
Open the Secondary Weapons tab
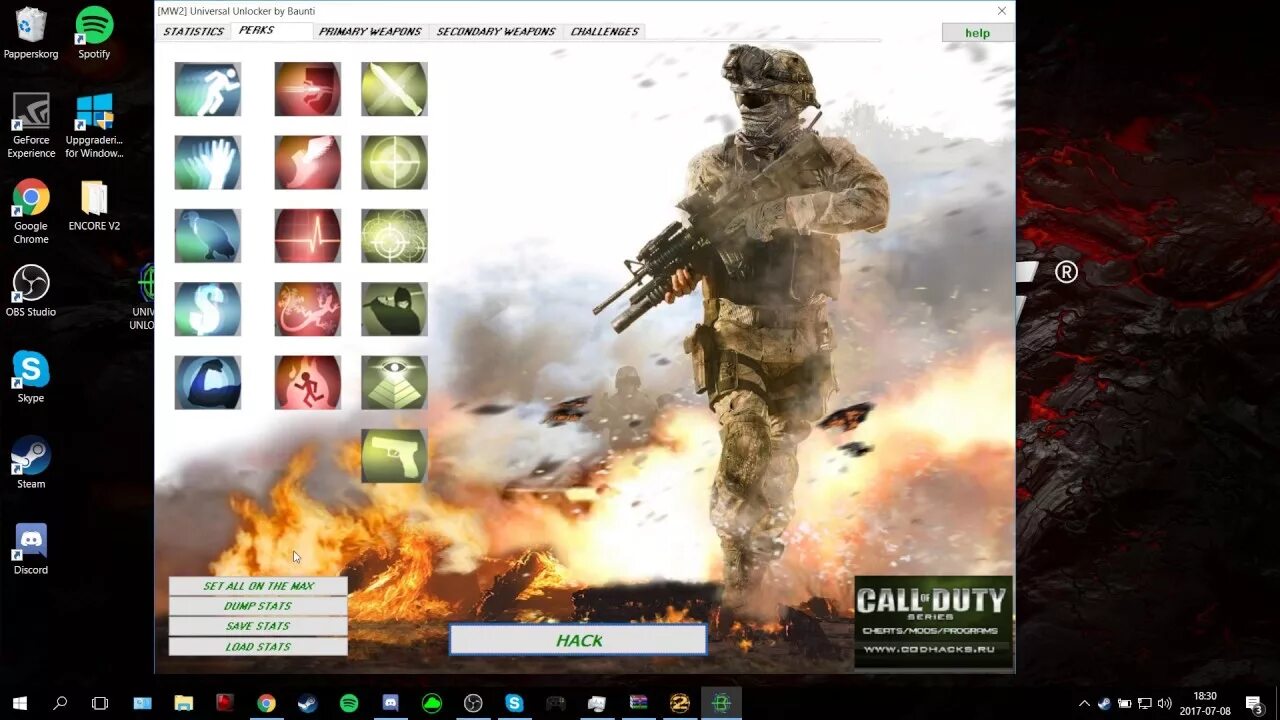click(496, 31)
